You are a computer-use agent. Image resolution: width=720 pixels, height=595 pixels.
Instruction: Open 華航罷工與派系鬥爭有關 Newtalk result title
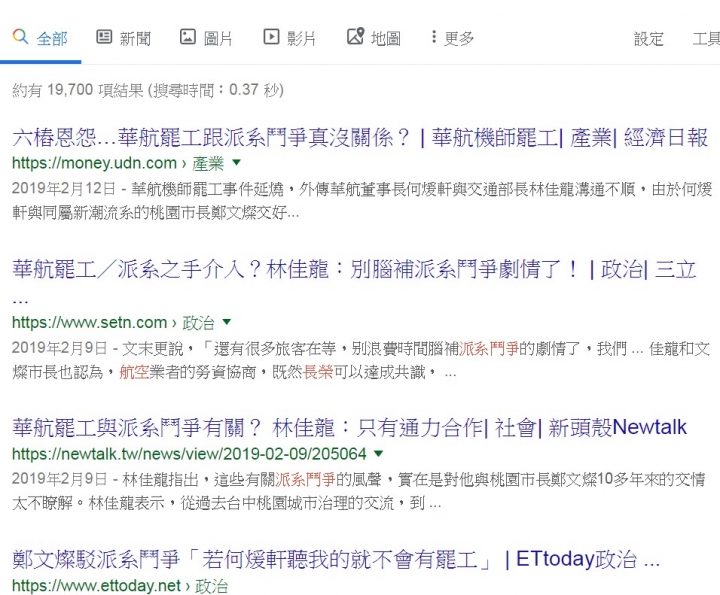pos(349,428)
